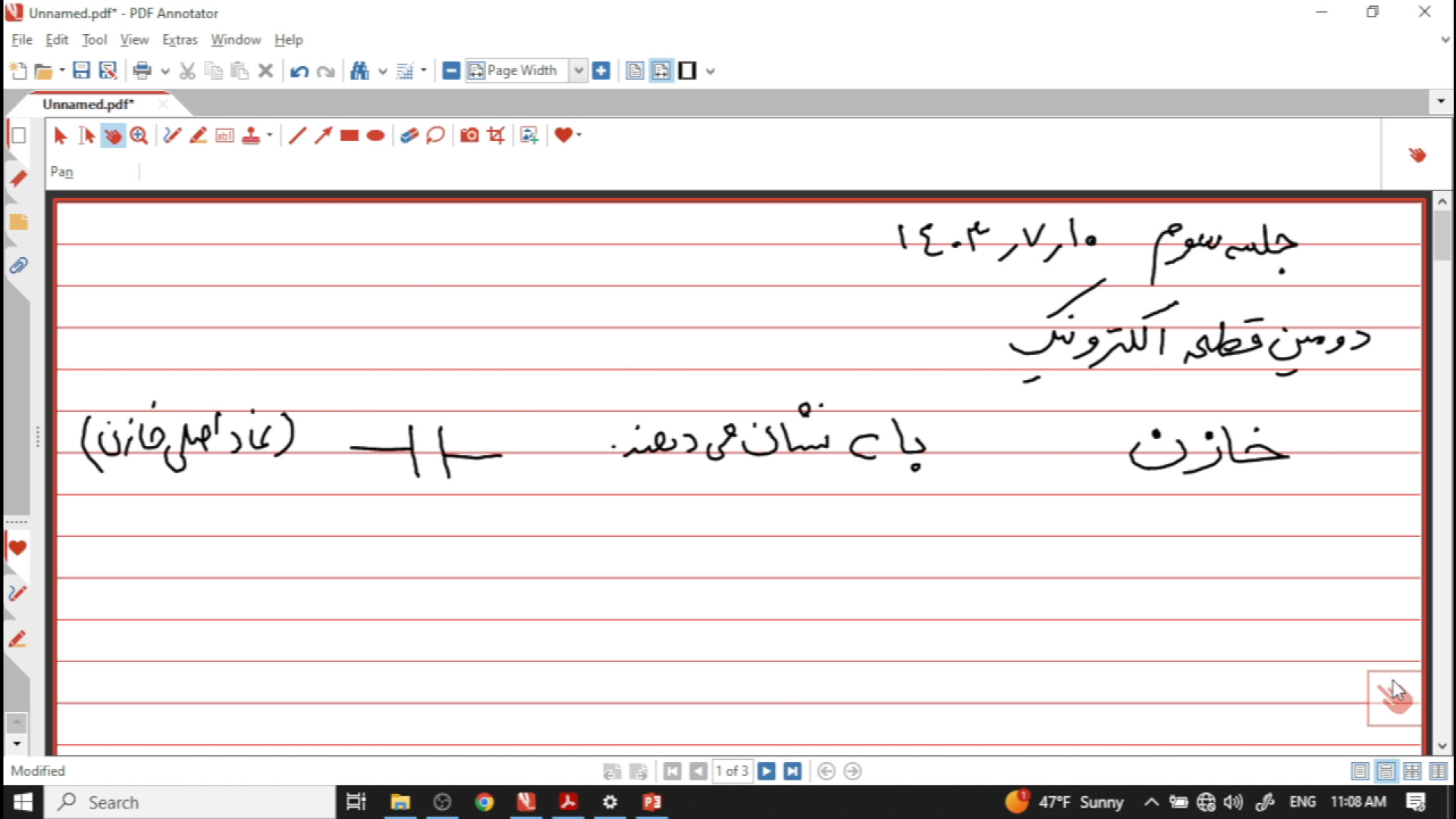Screen dimensions: 1456x819
Task: Open the Window menu
Action: click(236, 39)
